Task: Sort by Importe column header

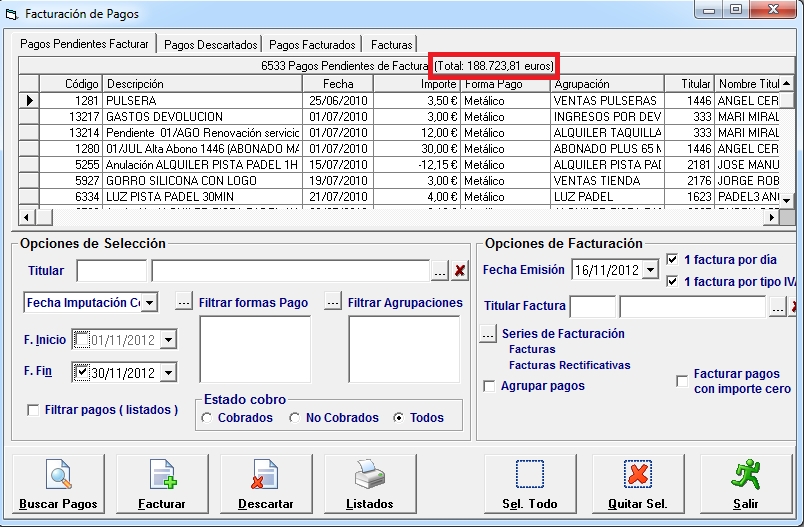Action: (x=416, y=84)
